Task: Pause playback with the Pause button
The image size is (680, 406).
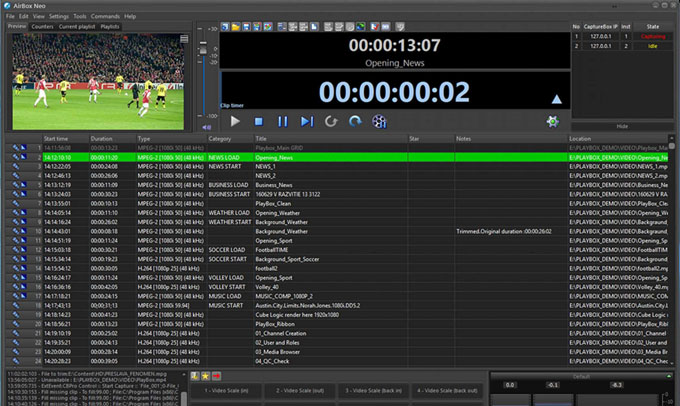Action: pyautogui.click(x=282, y=122)
